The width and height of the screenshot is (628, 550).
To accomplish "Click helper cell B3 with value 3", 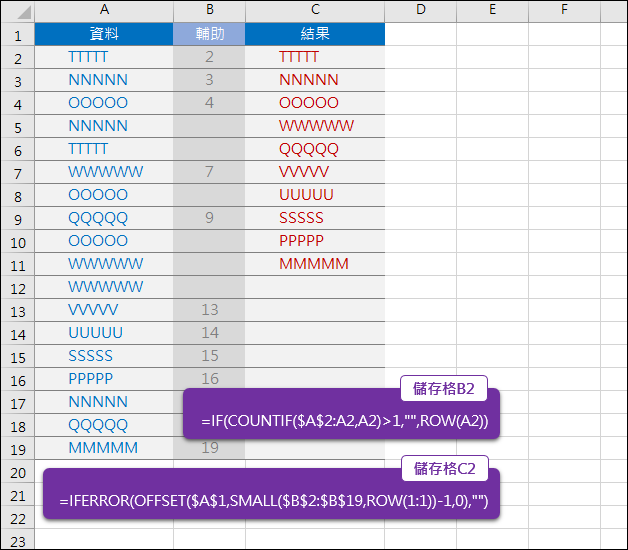I will click(x=209, y=80).
